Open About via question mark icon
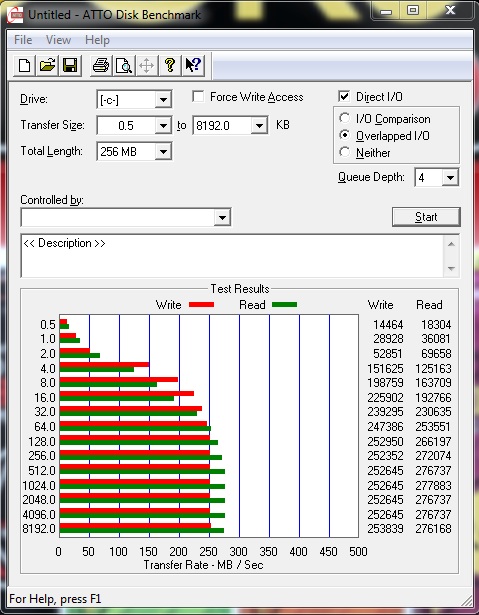This screenshot has height=615, width=479. click(x=169, y=65)
